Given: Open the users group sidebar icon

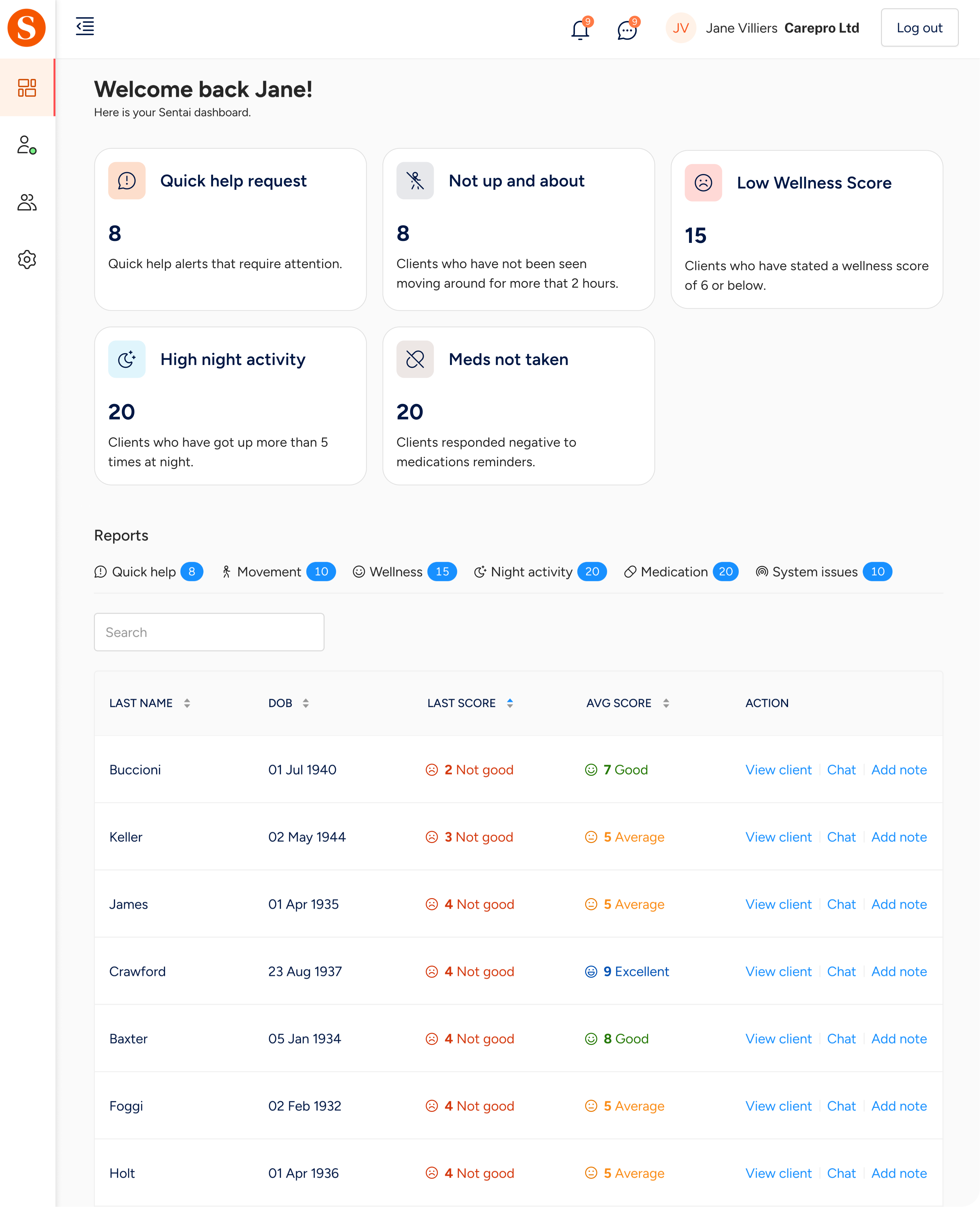Looking at the screenshot, I should pyautogui.click(x=27, y=202).
